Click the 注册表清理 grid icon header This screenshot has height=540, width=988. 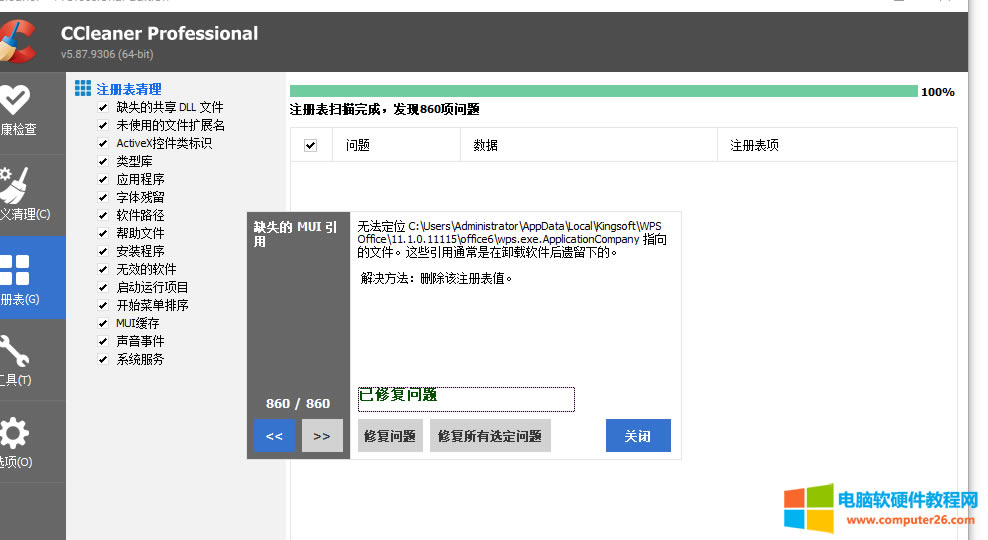(83, 89)
